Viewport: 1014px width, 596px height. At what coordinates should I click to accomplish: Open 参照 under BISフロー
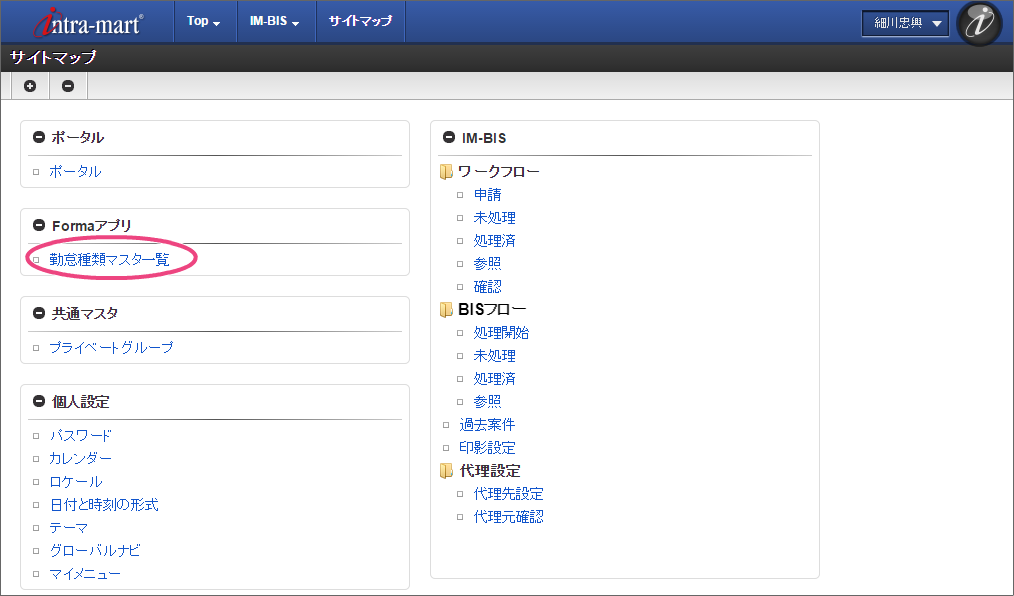(488, 401)
